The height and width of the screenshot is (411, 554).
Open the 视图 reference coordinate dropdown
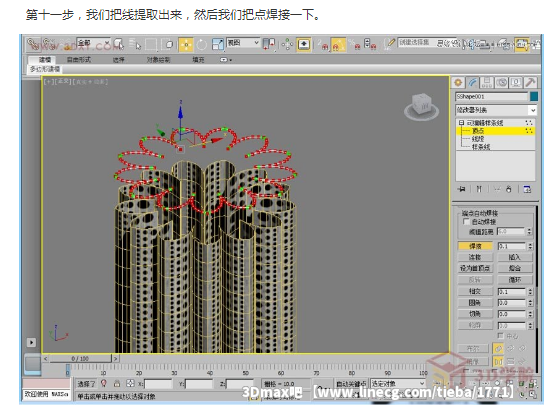click(243, 43)
